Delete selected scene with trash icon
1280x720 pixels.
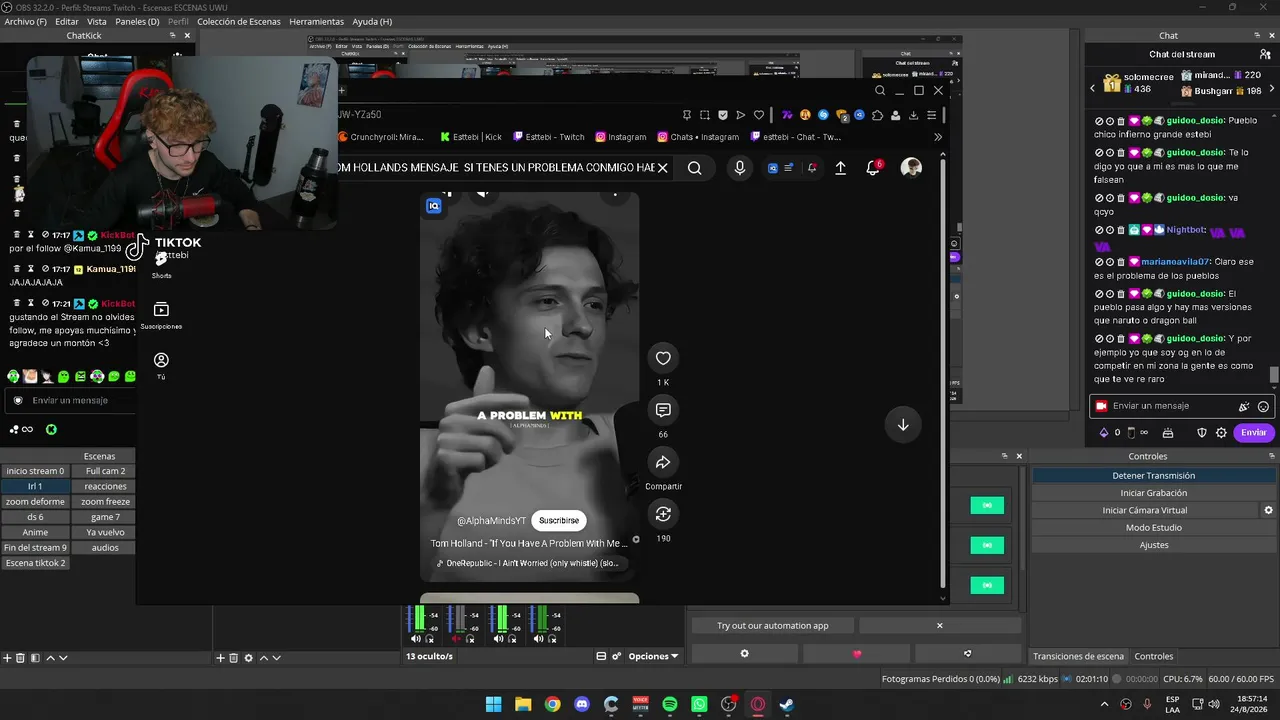tap(20, 658)
